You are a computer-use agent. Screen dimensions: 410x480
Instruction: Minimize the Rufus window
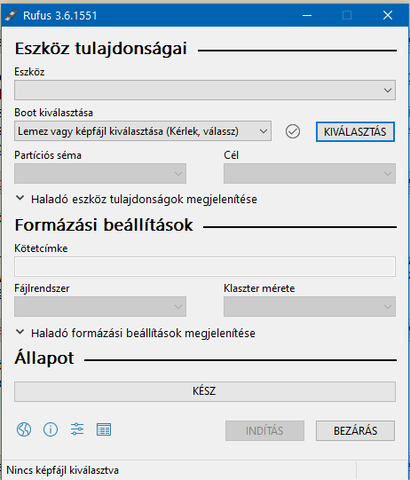pyautogui.click(x=307, y=15)
